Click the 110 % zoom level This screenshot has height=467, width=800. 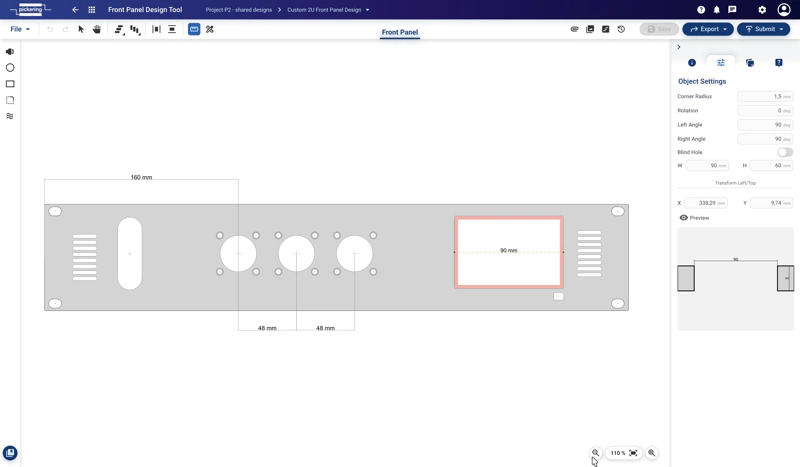(618, 453)
